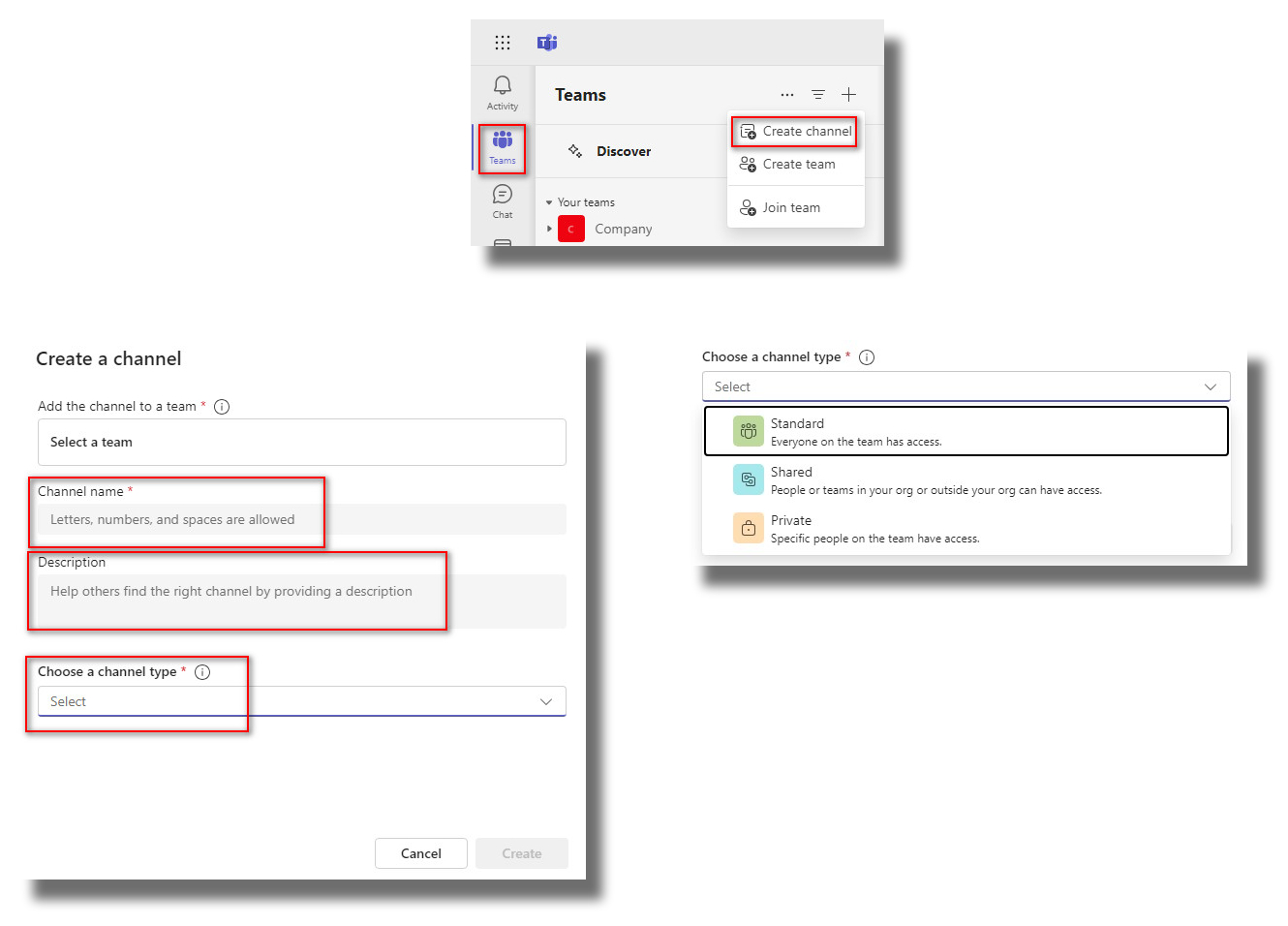Click the Create button
This screenshot has width=1288, height=926.
(x=522, y=853)
